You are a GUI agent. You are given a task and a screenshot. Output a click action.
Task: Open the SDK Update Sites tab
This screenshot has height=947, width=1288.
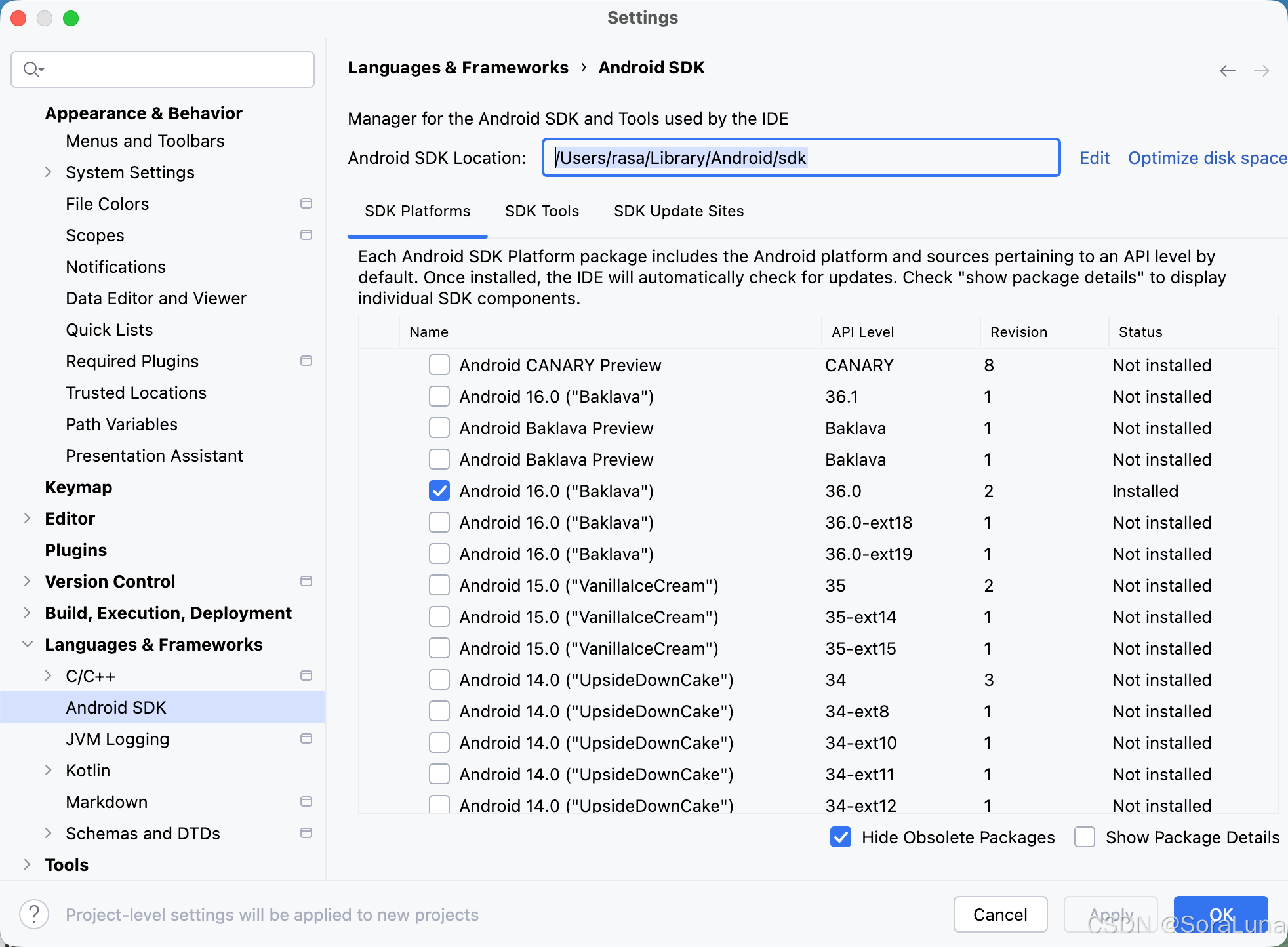678,211
